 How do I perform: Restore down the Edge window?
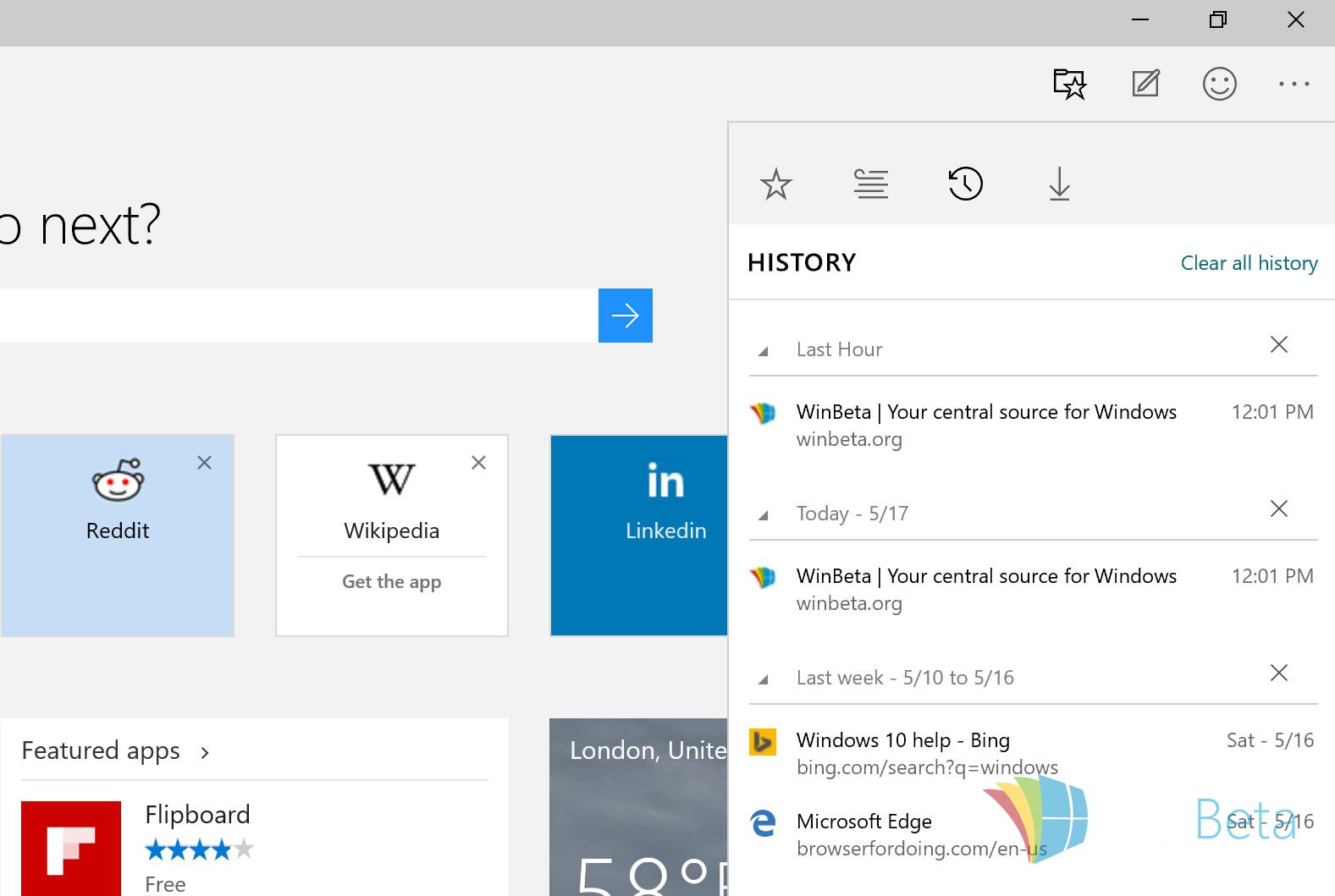click(1218, 19)
